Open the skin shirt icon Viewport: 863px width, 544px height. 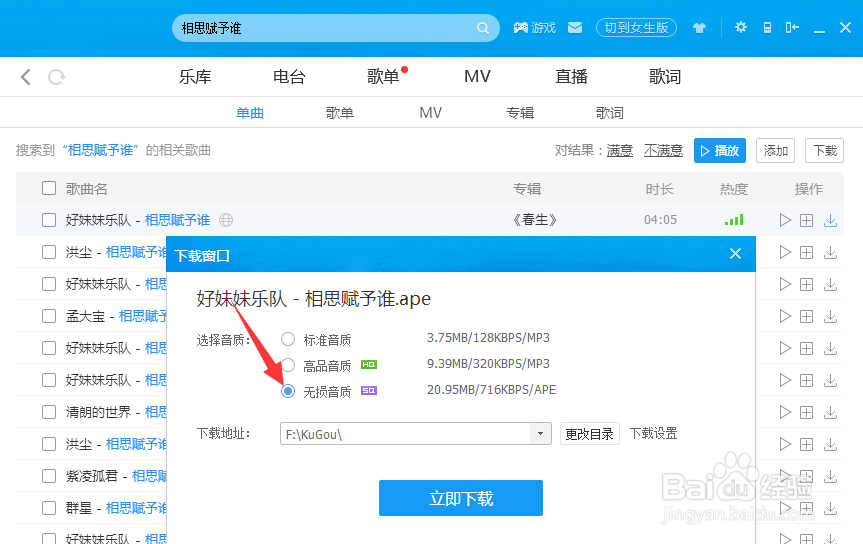(700, 28)
